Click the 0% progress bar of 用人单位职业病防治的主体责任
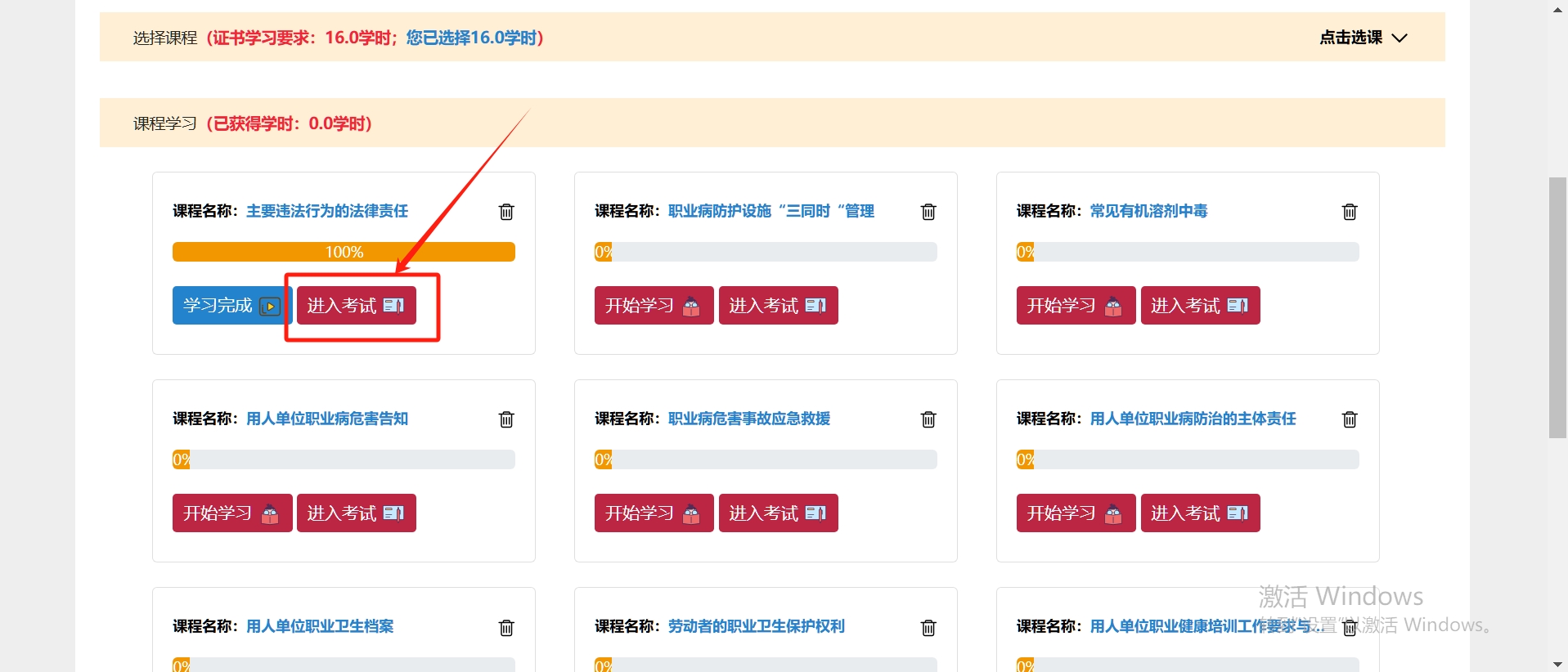Viewport: 1568px width, 672px height. coord(1188,459)
